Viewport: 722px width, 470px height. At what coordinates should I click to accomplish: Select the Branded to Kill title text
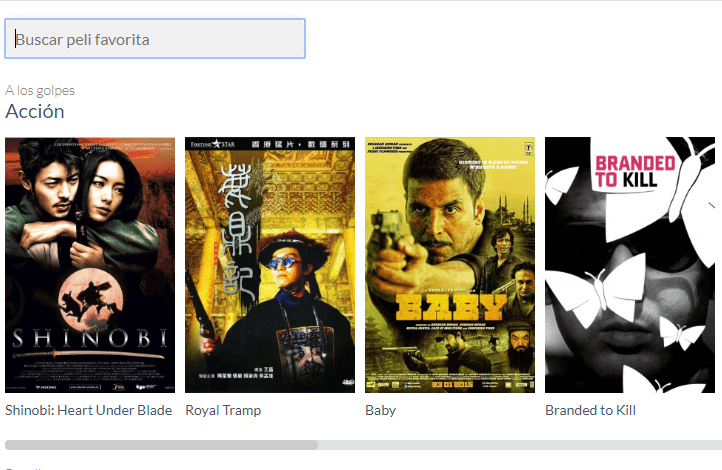point(590,410)
